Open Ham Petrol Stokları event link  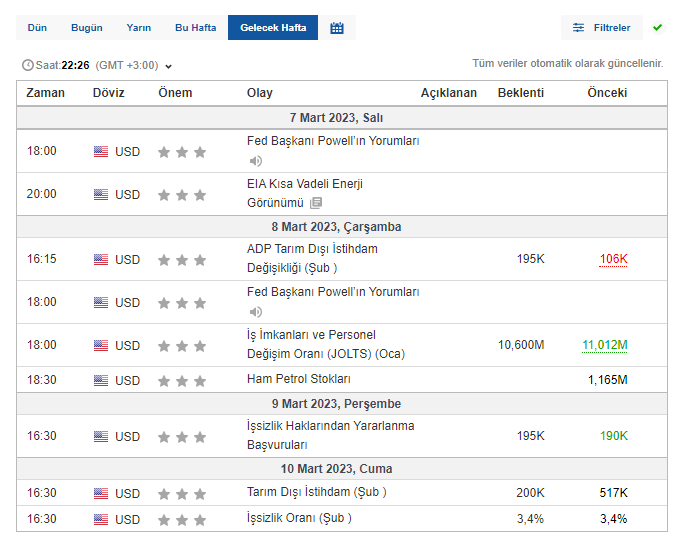click(298, 380)
